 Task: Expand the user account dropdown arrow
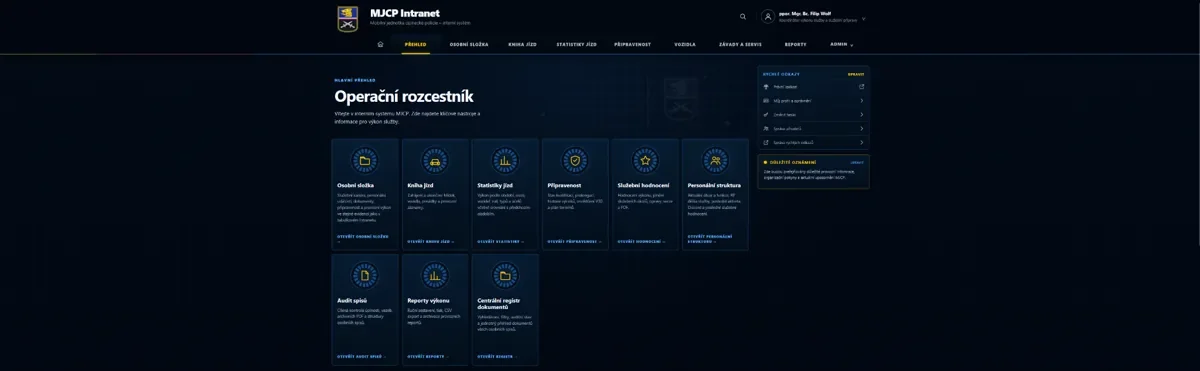point(863,18)
